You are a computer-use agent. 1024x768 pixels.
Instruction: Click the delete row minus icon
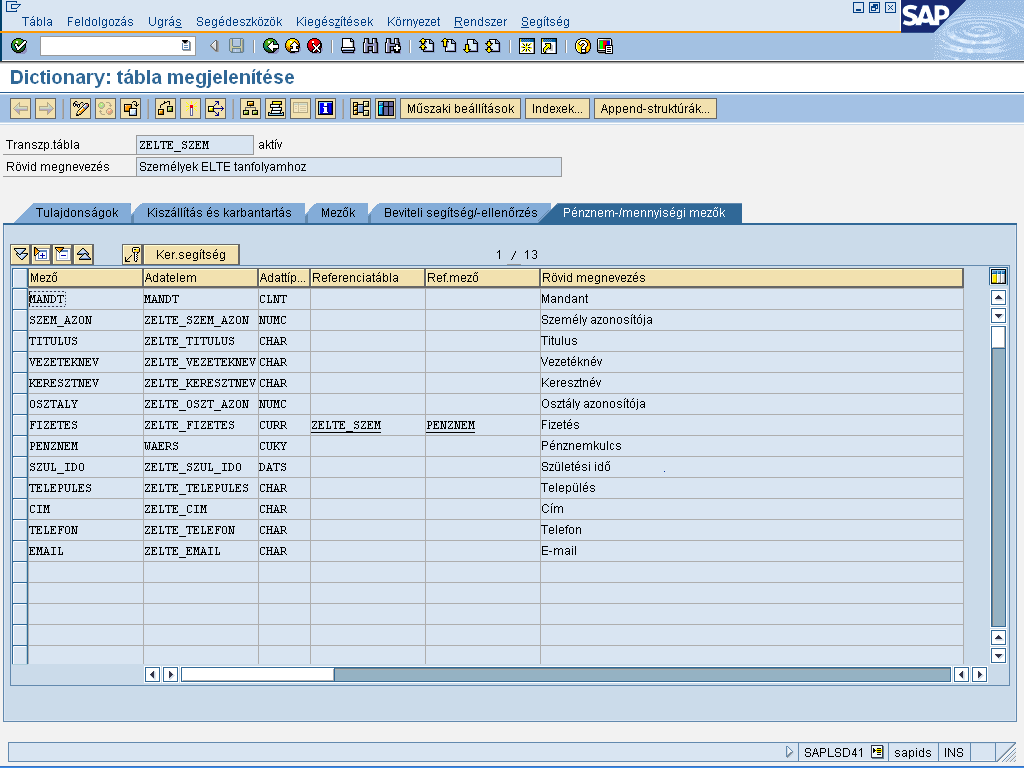63,254
